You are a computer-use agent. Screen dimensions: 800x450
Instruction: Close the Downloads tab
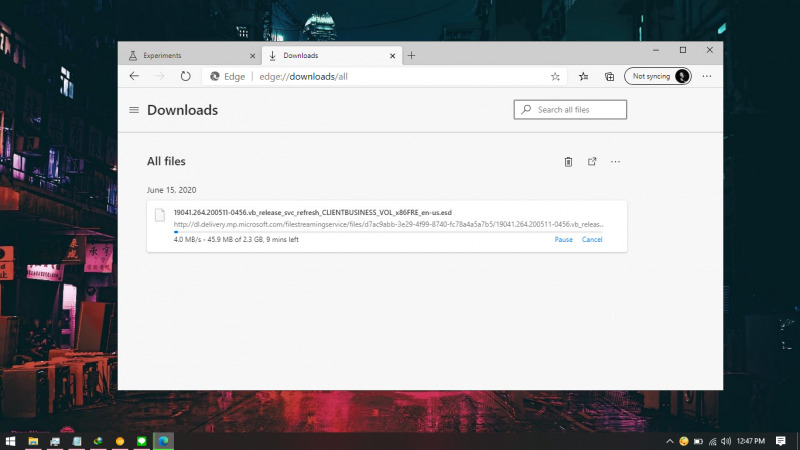pyautogui.click(x=392, y=56)
